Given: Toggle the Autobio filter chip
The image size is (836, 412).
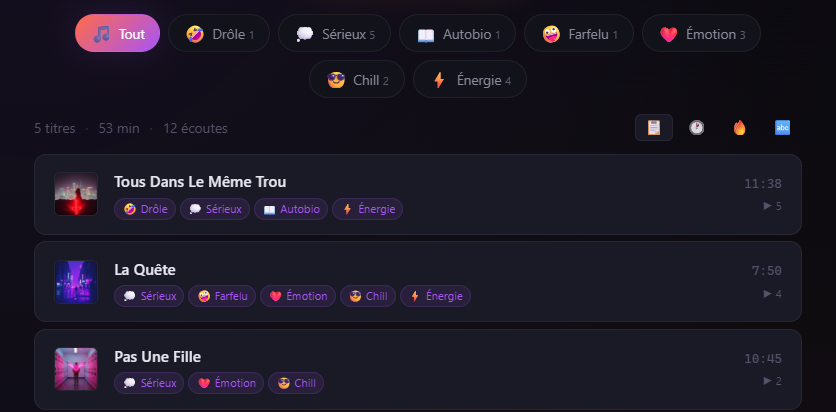Looking at the screenshot, I should pos(457,34).
